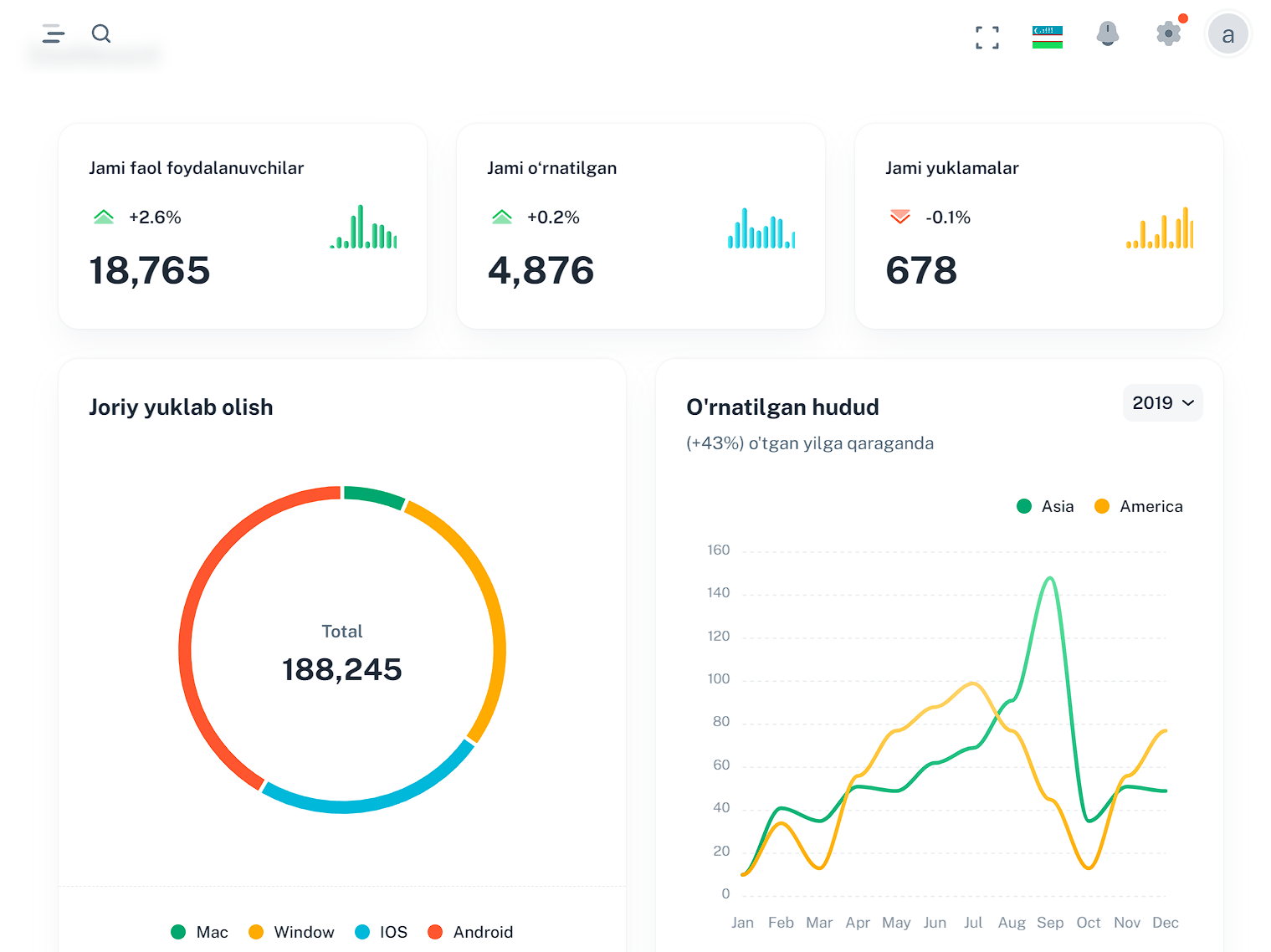The height and width of the screenshot is (952, 1271).
Task: Click the Jan label on chart axis
Action: pyautogui.click(x=742, y=923)
